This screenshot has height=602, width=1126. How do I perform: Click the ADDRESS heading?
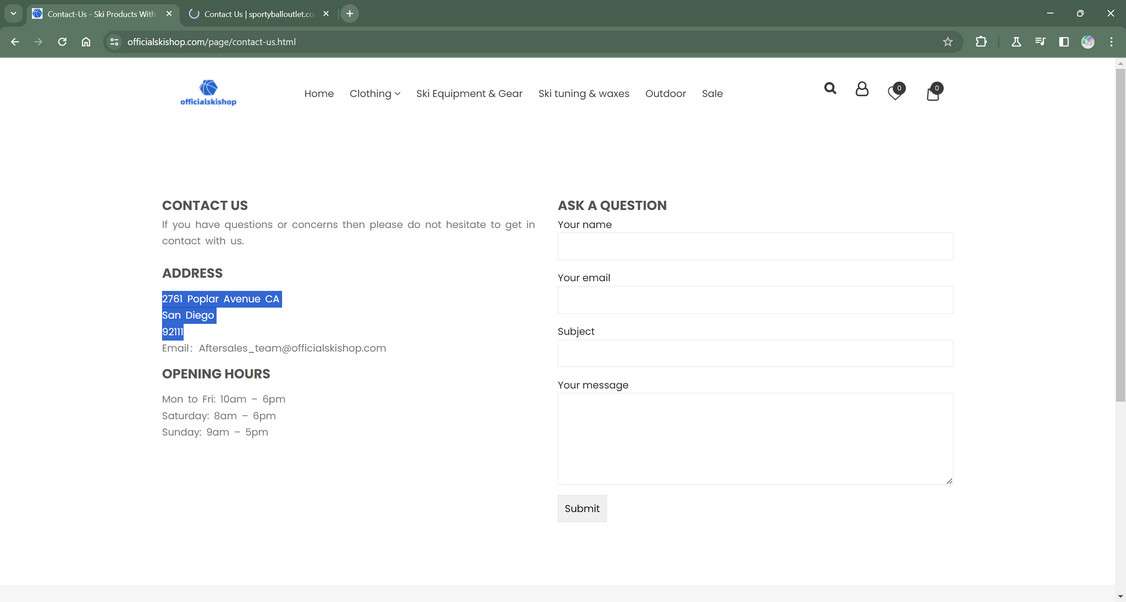point(192,273)
